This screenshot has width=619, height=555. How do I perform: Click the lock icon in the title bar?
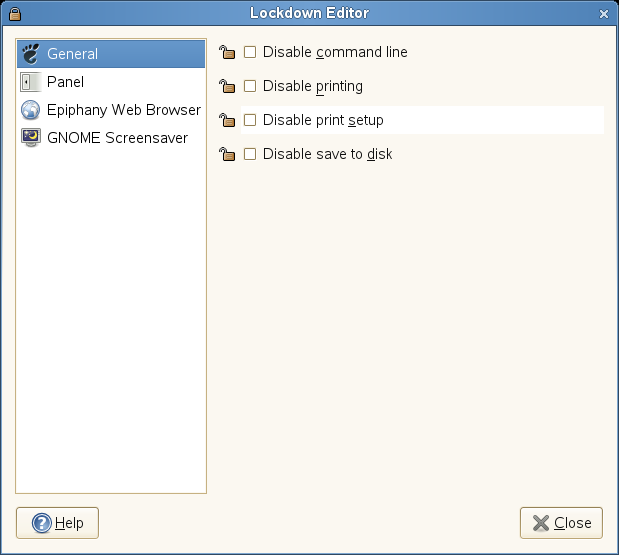point(14,13)
